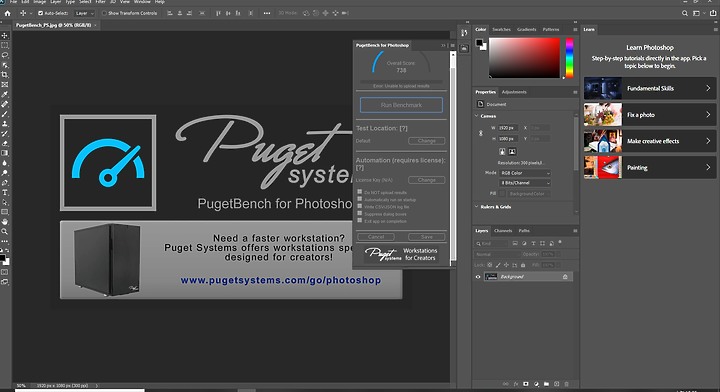Switch to the Swatches tab
Image resolution: width=720 pixels, height=392 pixels.
501,29
